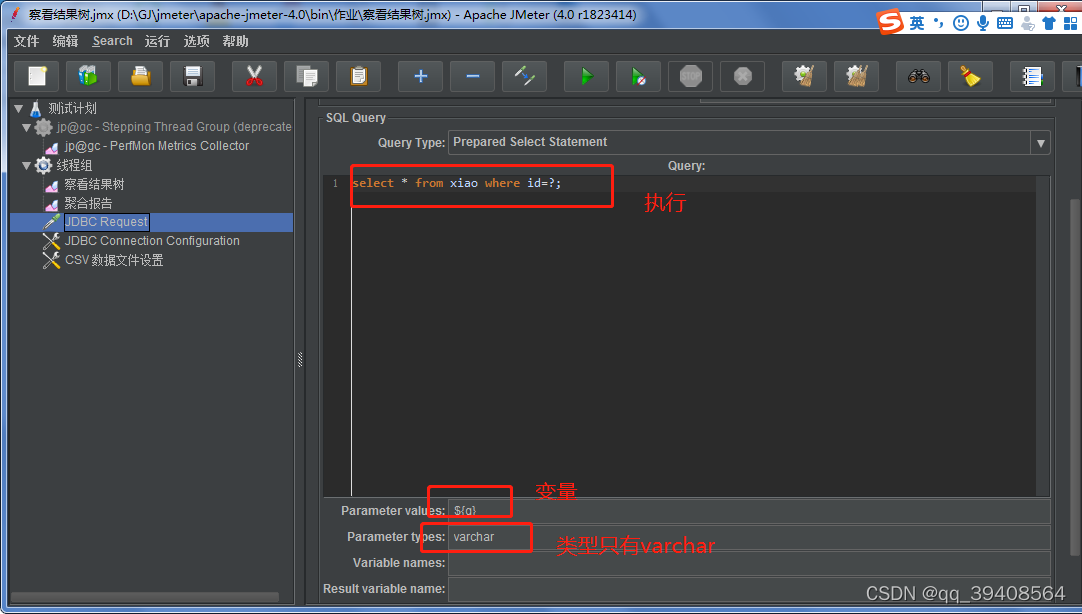
Task: Select 聚合报告 in the tree
Action: click(88, 204)
